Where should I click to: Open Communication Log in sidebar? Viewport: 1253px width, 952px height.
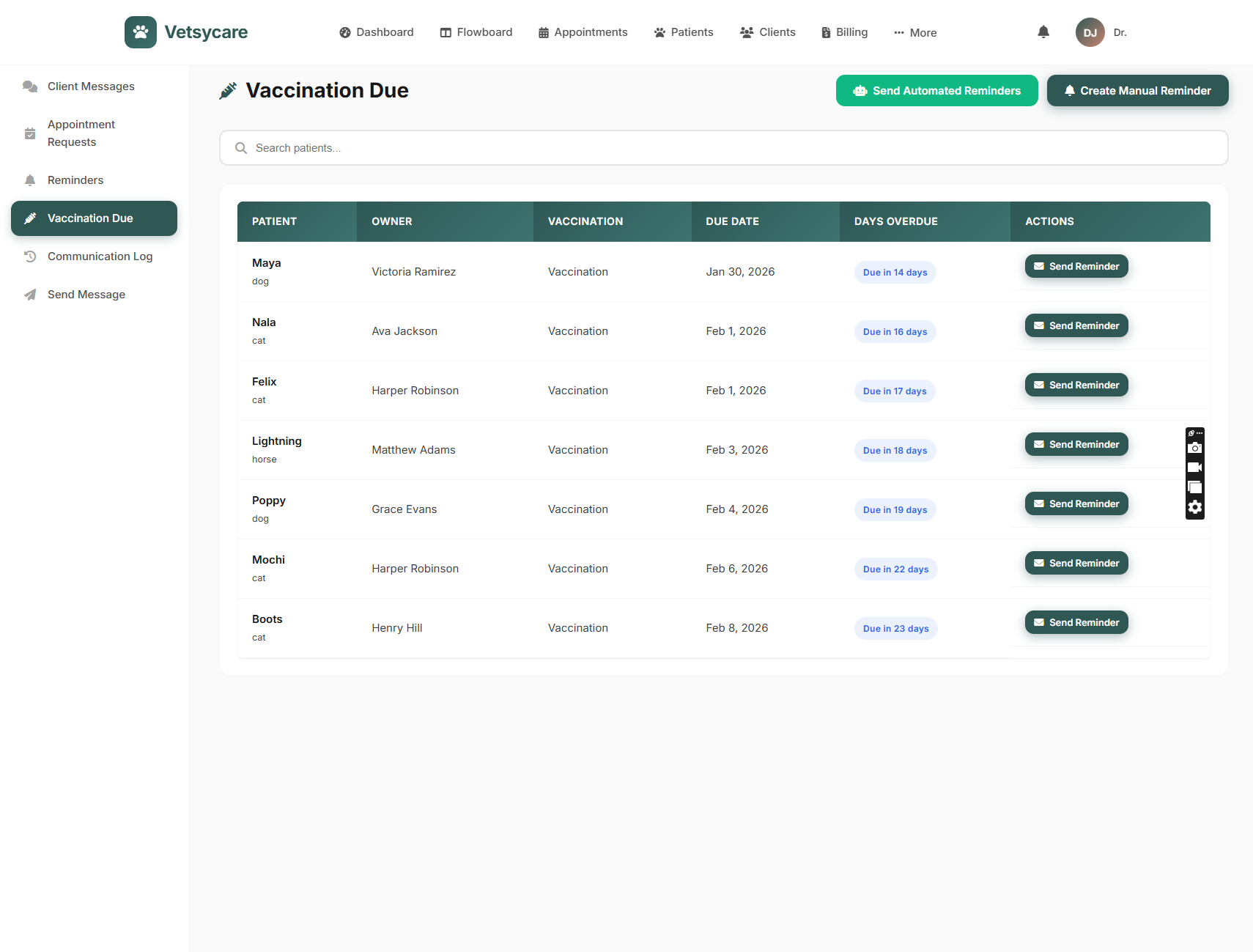(100, 257)
